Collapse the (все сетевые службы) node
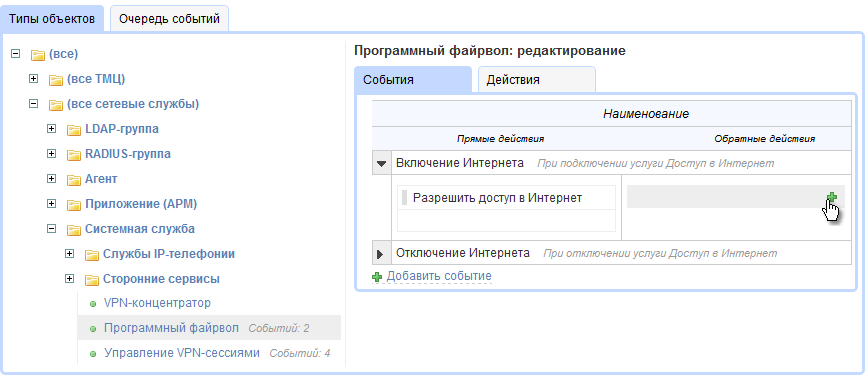865x378 pixels. pyautogui.click(x=34, y=104)
